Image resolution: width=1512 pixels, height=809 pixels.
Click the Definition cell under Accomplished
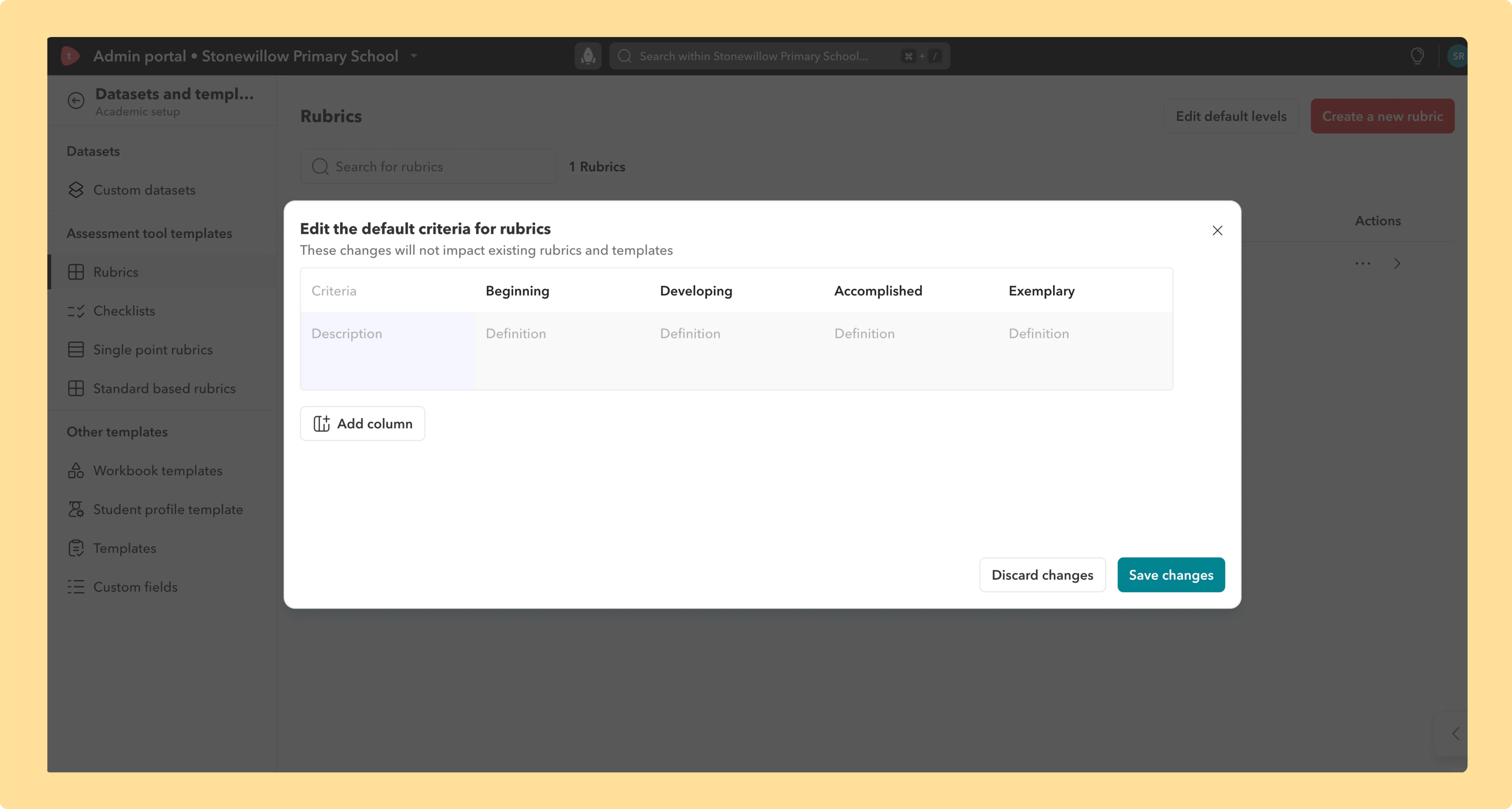tap(911, 351)
